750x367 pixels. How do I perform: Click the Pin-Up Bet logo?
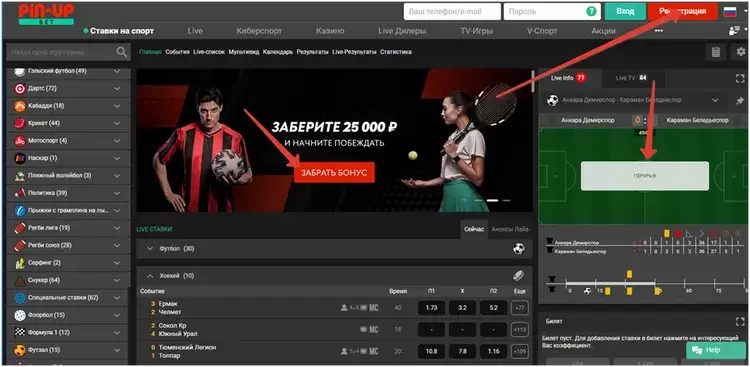[x=46, y=14]
